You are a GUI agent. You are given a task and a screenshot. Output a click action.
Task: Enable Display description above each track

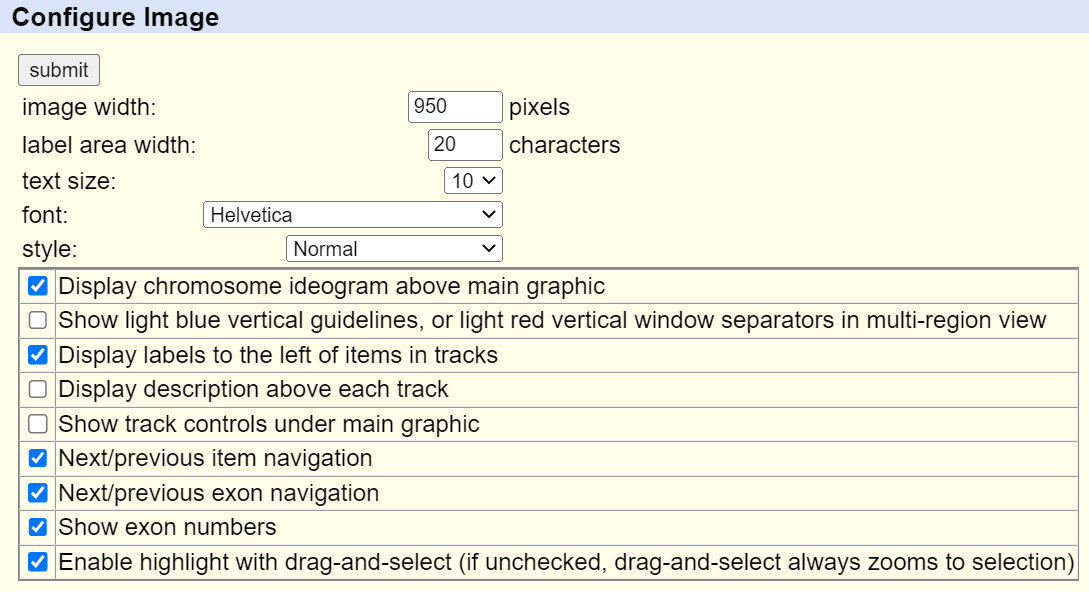[38, 390]
